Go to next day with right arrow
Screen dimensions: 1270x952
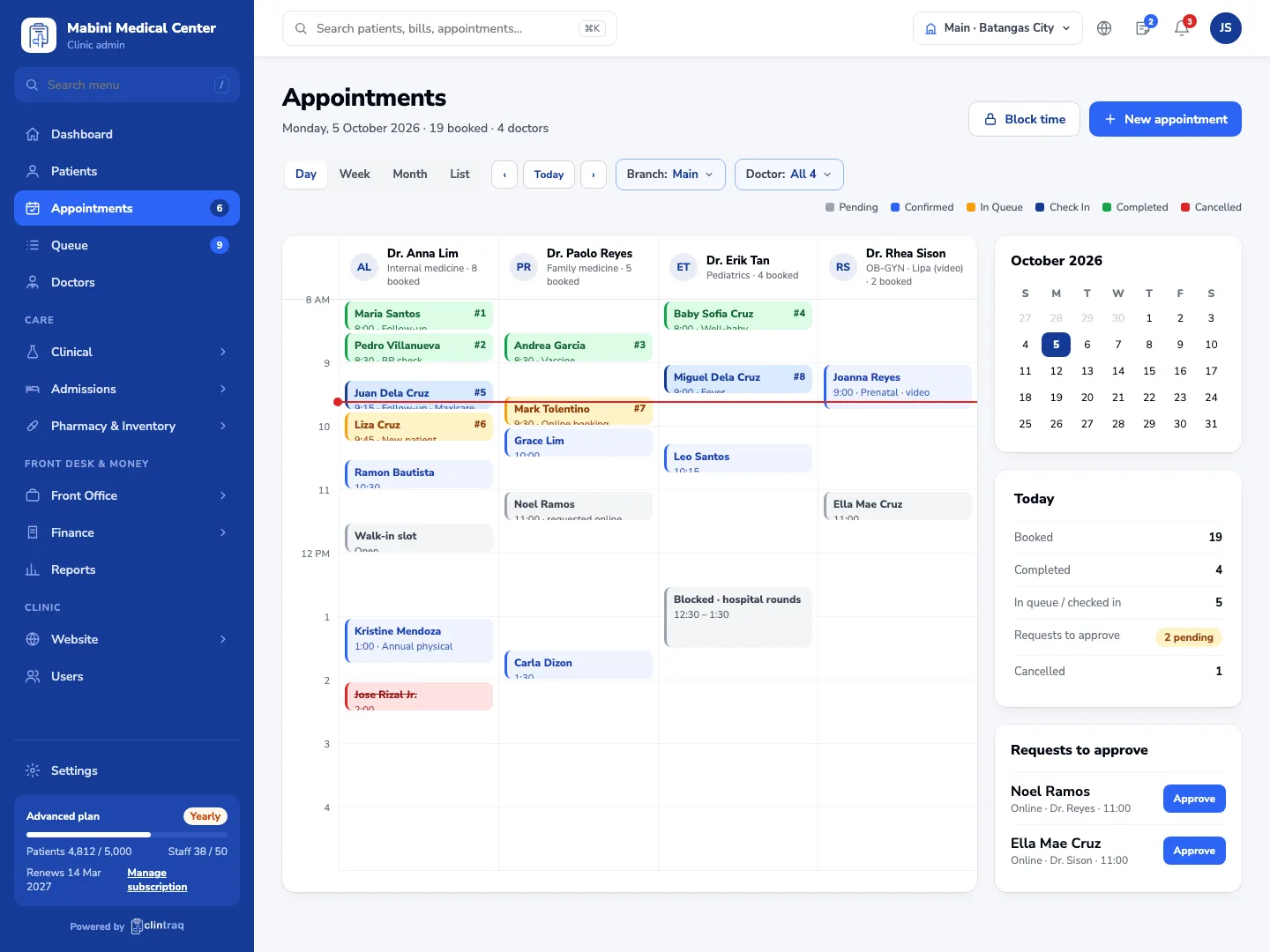click(594, 175)
